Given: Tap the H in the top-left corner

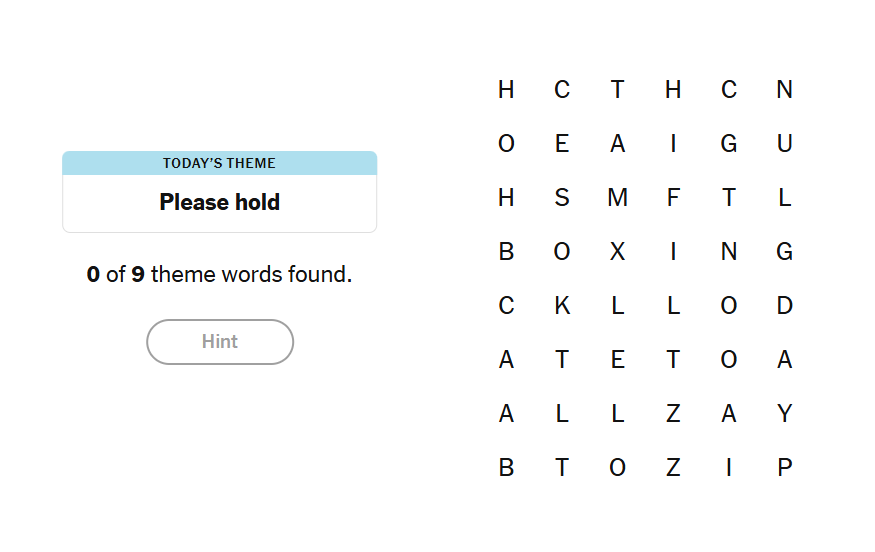Looking at the screenshot, I should tap(506, 90).
